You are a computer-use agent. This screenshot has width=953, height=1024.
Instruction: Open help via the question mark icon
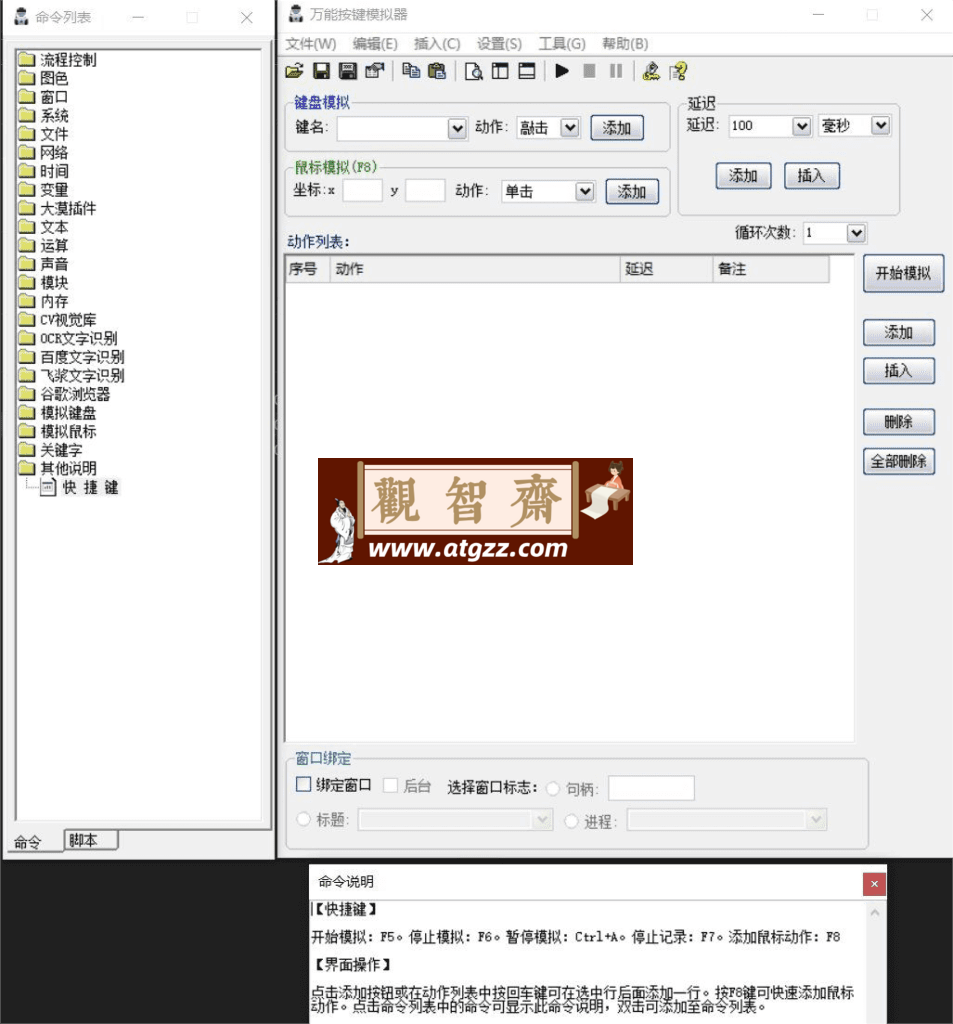point(678,71)
